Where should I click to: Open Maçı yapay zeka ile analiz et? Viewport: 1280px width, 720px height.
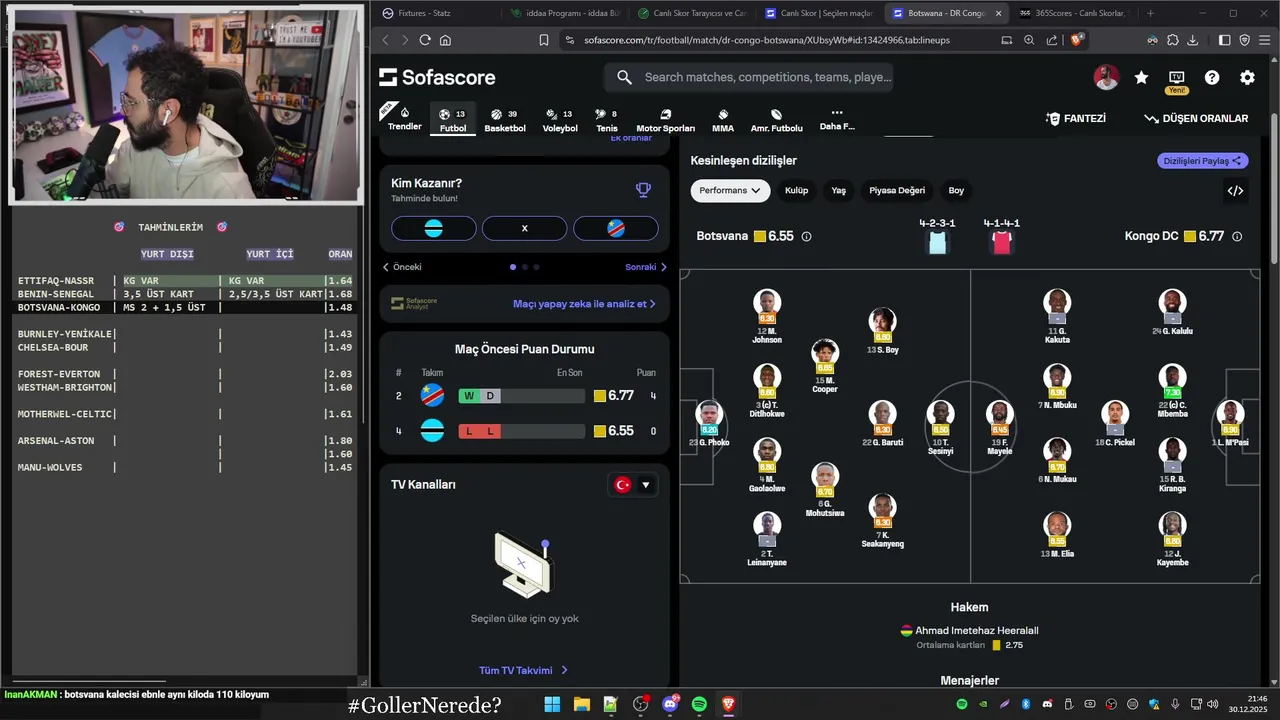click(584, 303)
